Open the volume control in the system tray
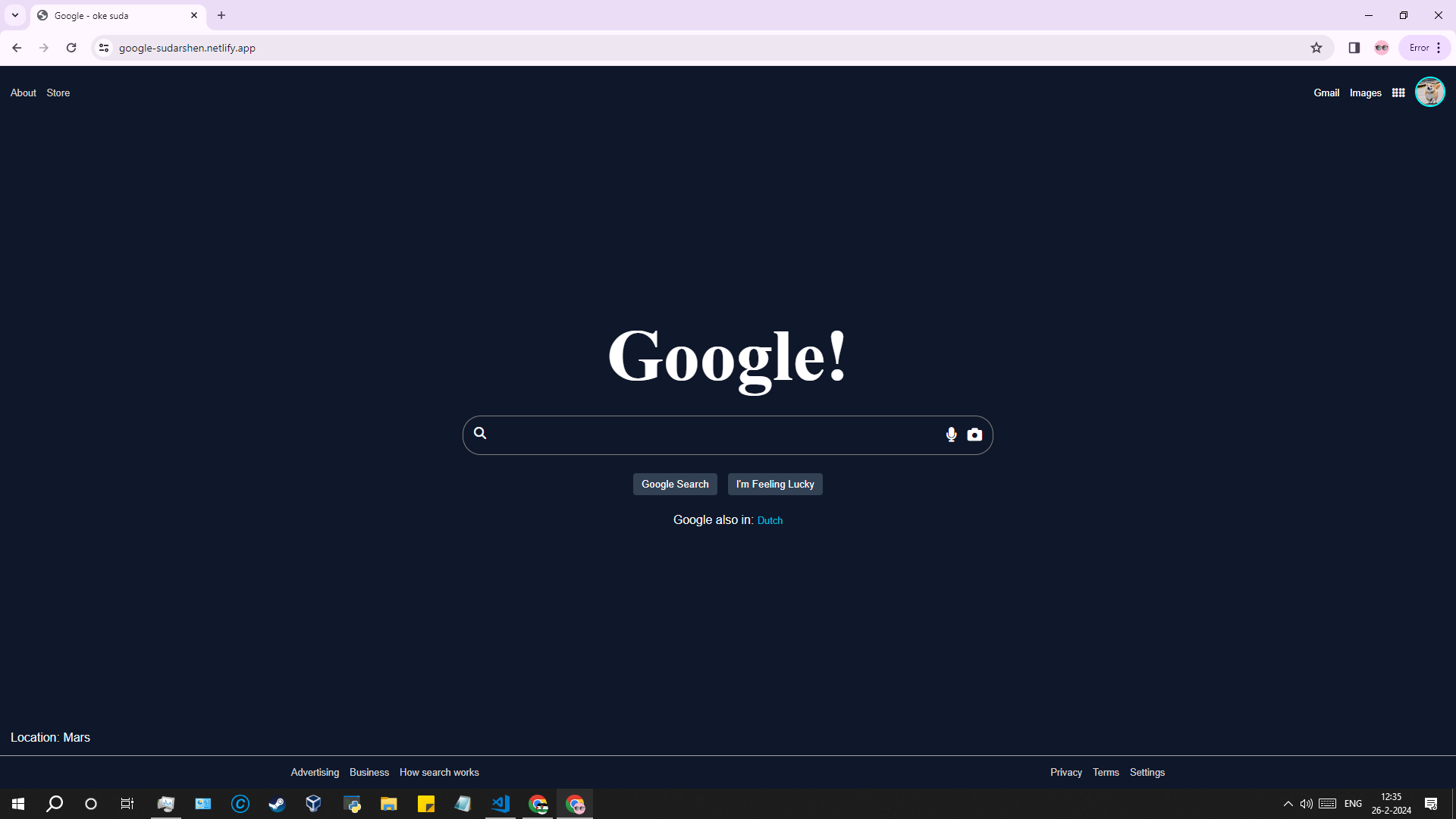 [x=1306, y=804]
